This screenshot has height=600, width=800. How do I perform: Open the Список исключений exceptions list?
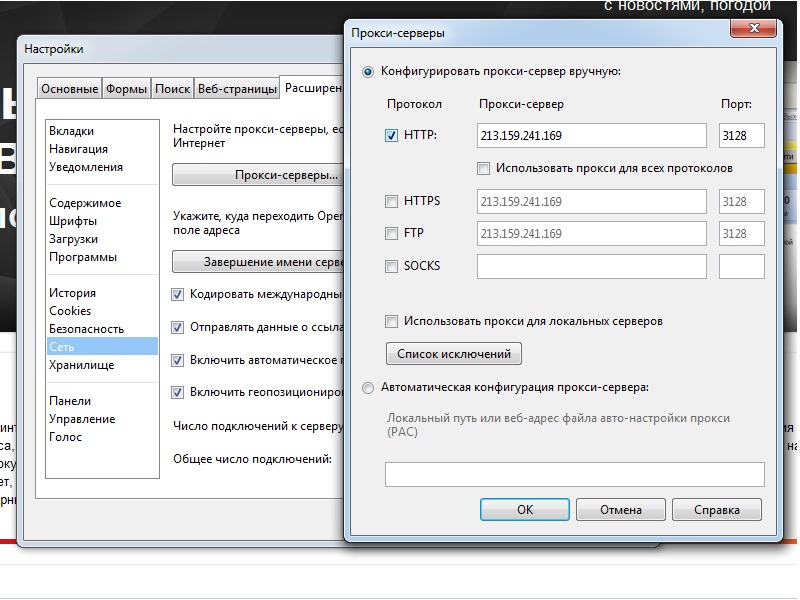pos(454,353)
